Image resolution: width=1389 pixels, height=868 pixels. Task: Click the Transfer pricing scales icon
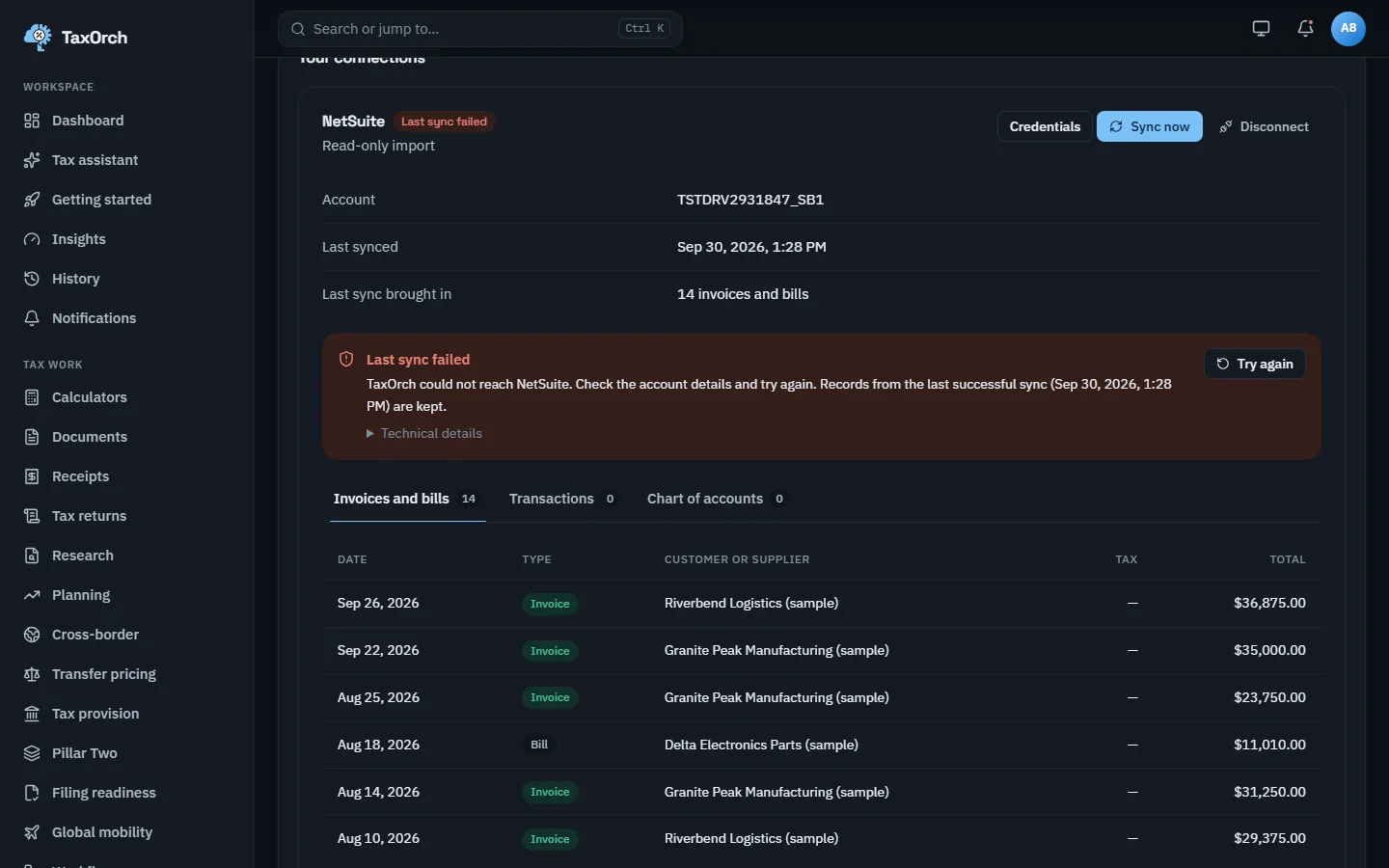point(32,674)
